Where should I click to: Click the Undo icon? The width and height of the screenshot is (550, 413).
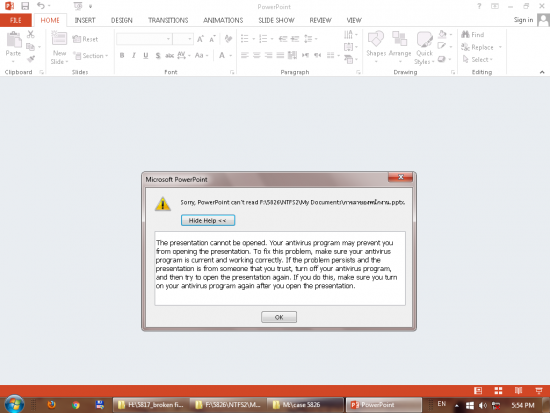41,6
